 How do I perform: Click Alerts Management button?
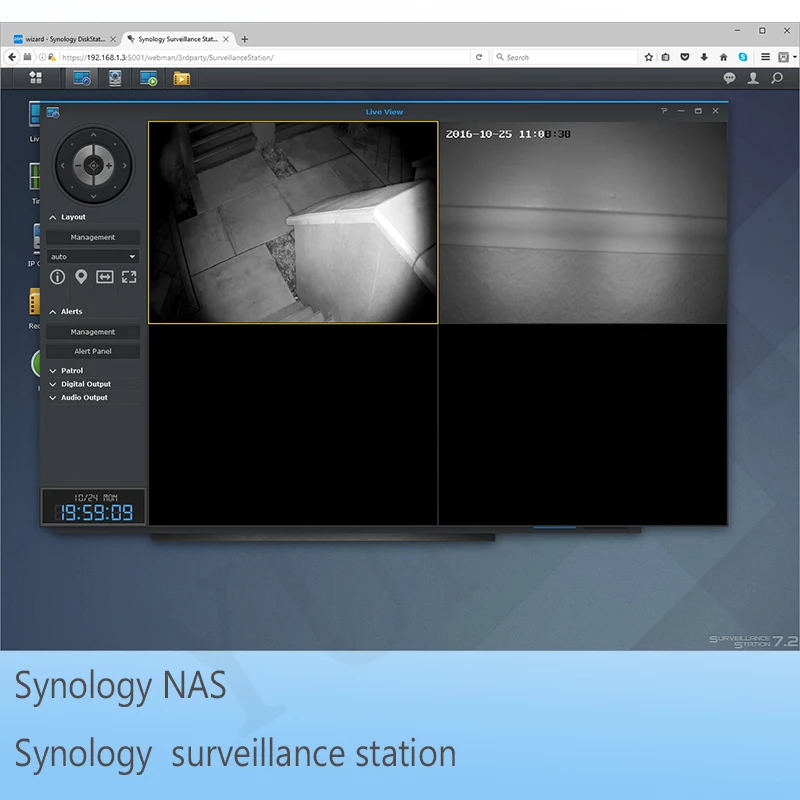coord(93,332)
